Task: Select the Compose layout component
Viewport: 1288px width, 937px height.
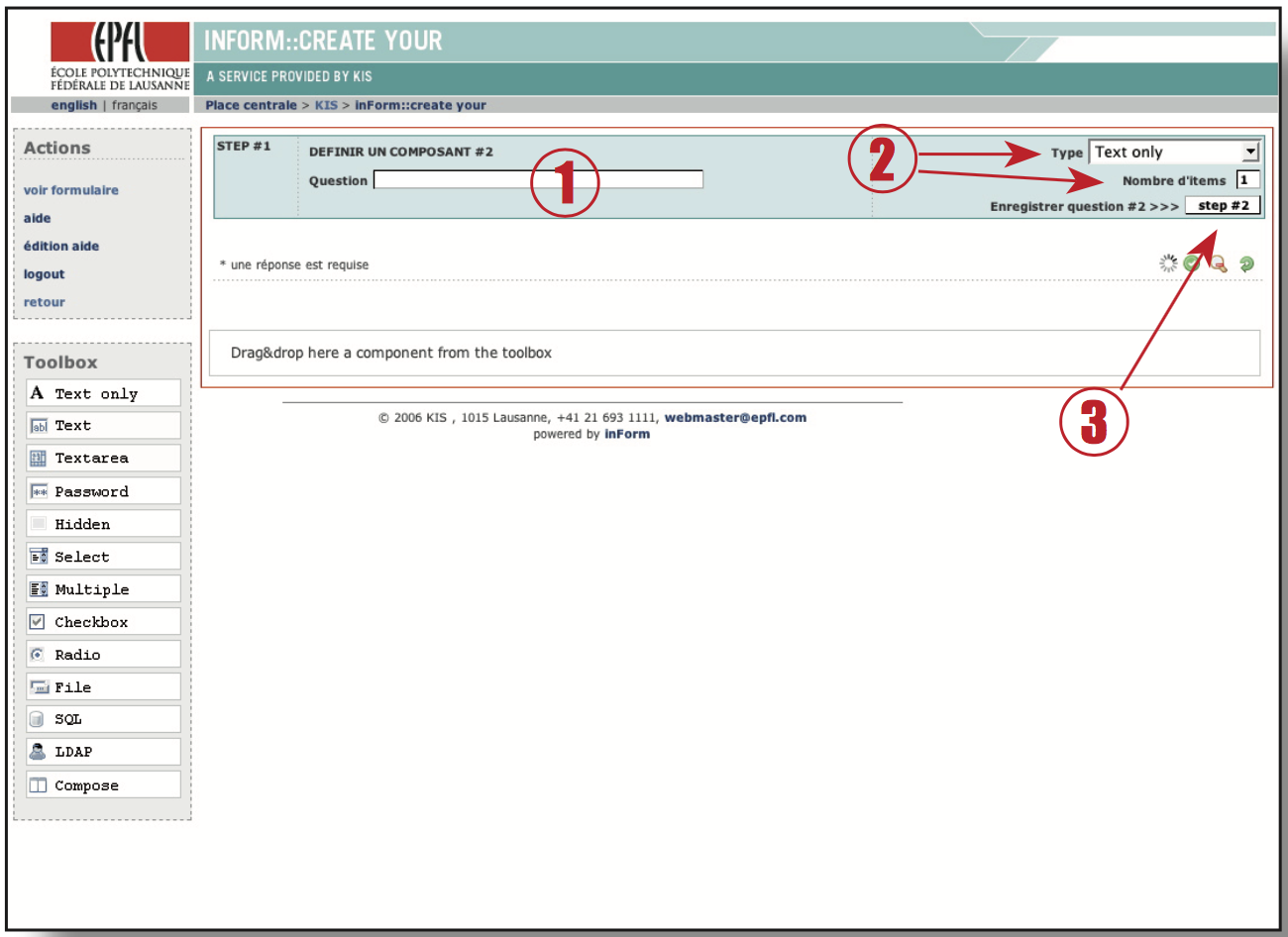Action: (103, 785)
